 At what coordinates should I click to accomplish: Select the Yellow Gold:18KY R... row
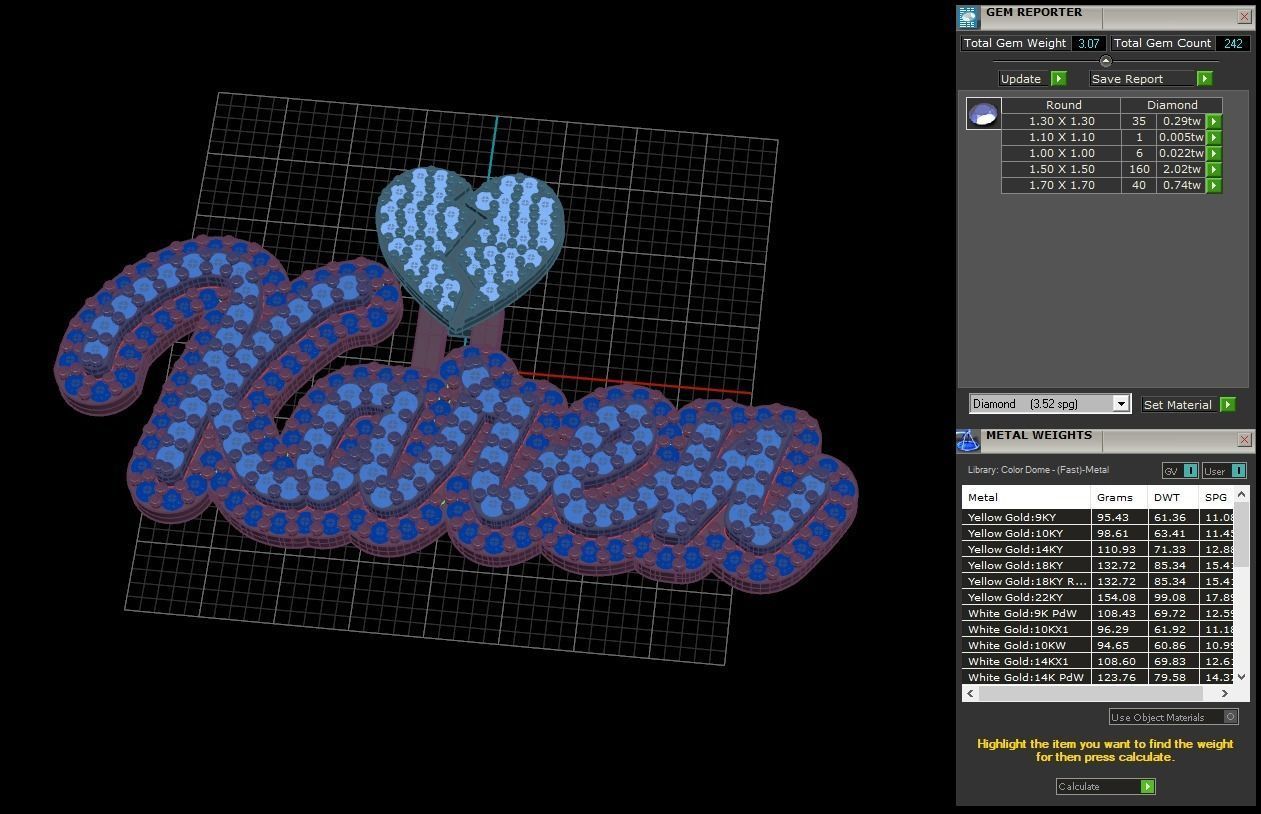tap(1098, 581)
